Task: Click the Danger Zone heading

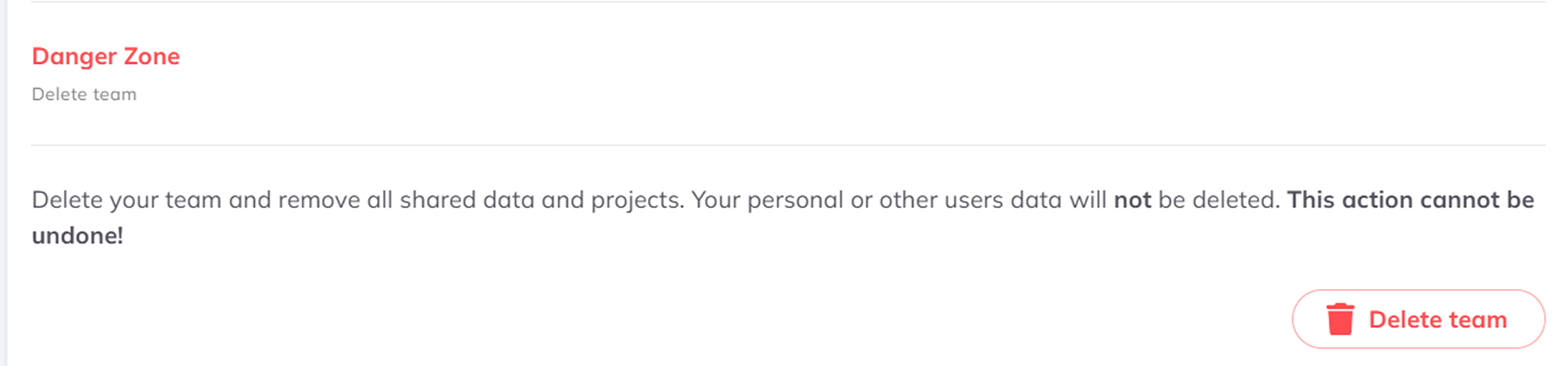Action: (105, 56)
